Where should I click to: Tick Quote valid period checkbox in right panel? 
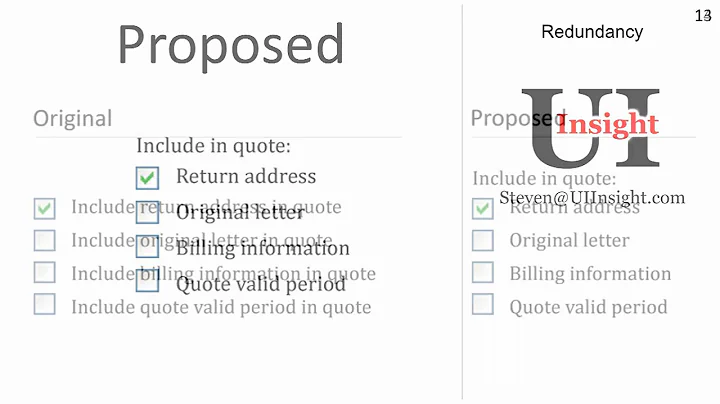[x=483, y=304]
